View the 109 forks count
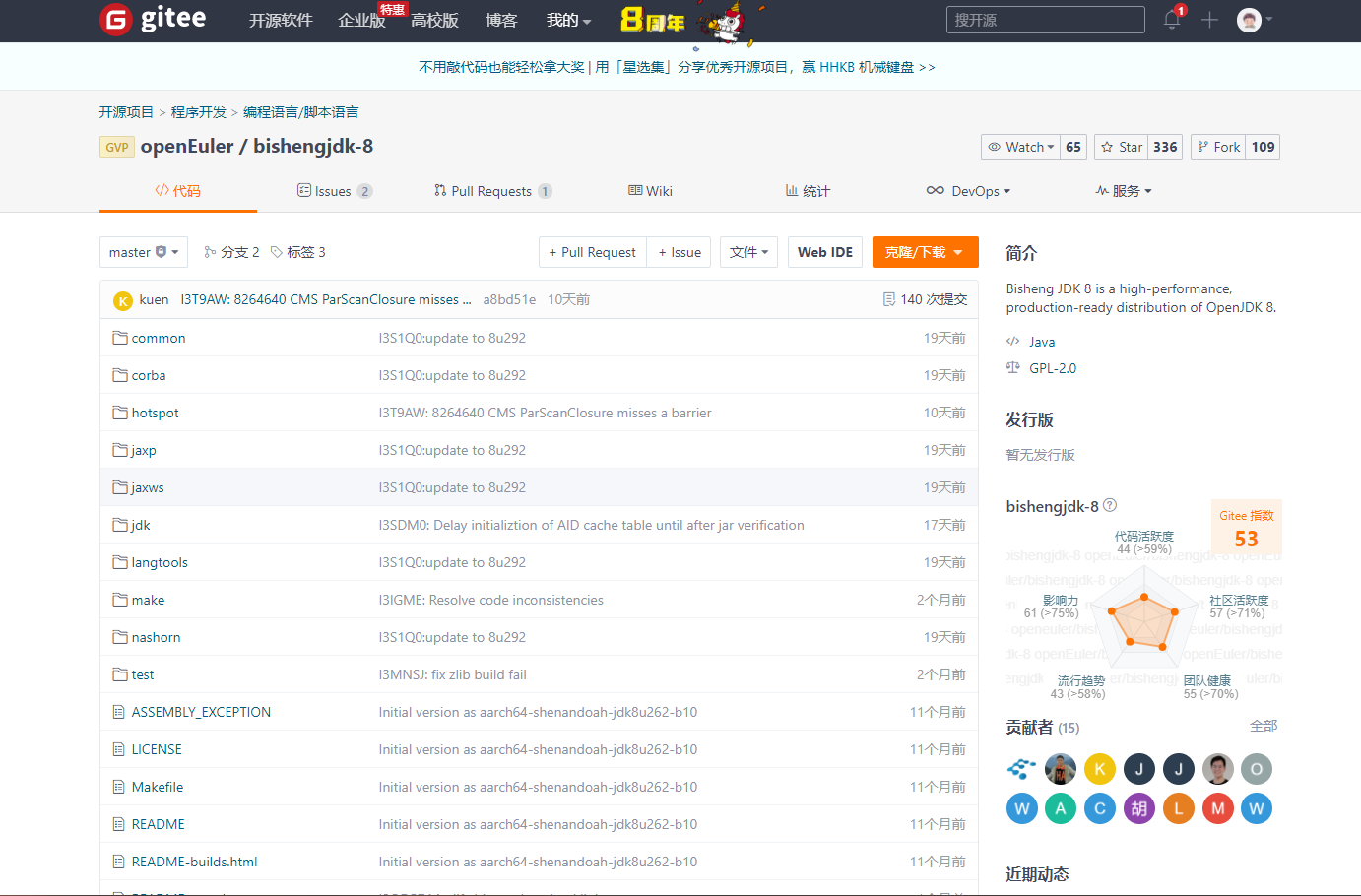This screenshot has height=896, width=1361. (x=1263, y=147)
